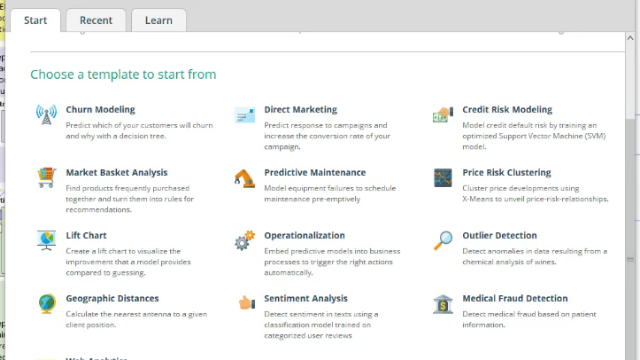Click the Outlier Detection magnifying glass icon
640x360 pixels.
click(x=443, y=240)
